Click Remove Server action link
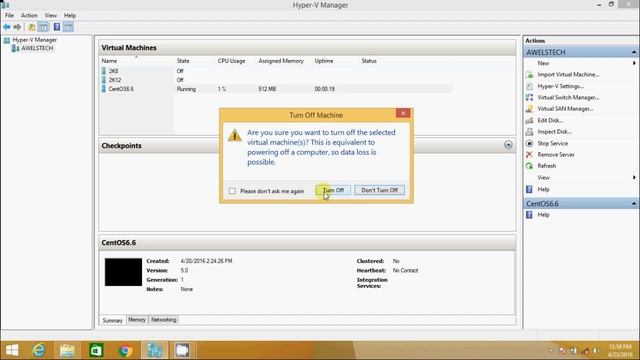This screenshot has width=640, height=360. [556, 155]
